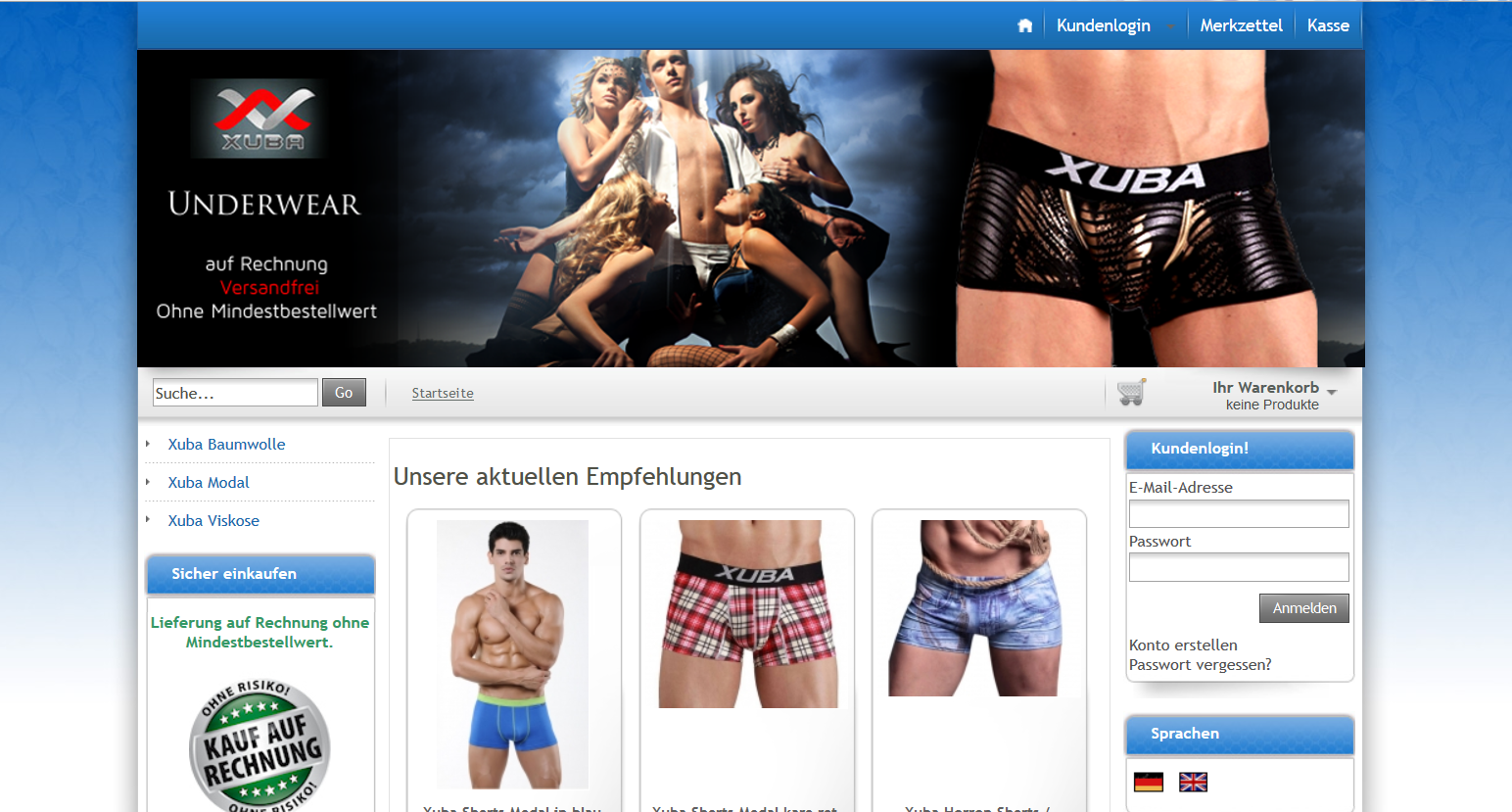This screenshot has width=1512, height=812.
Task: Follow the Passwort vergessen? link
Action: 1201,664
